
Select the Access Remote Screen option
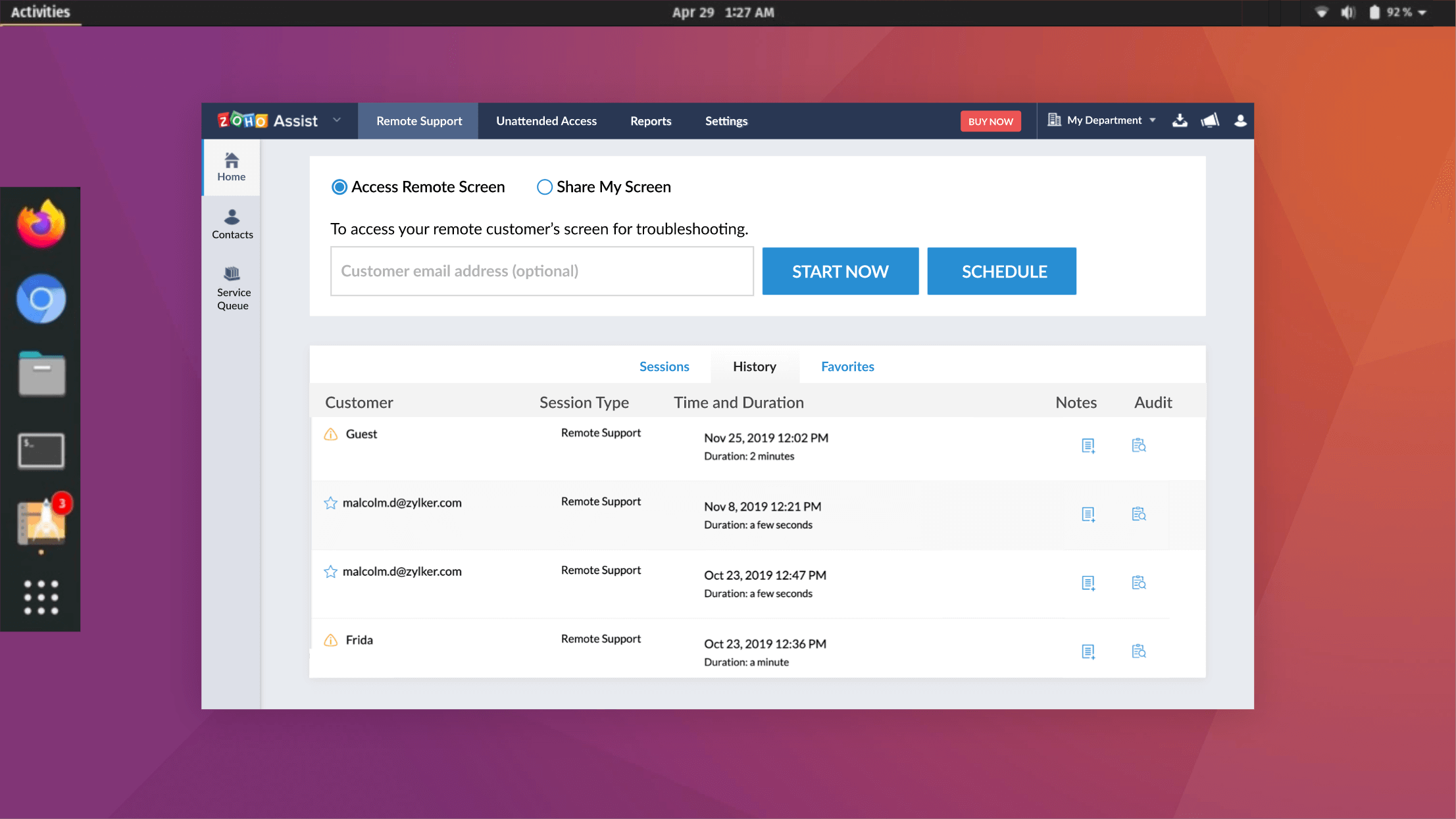[x=339, y=187]
